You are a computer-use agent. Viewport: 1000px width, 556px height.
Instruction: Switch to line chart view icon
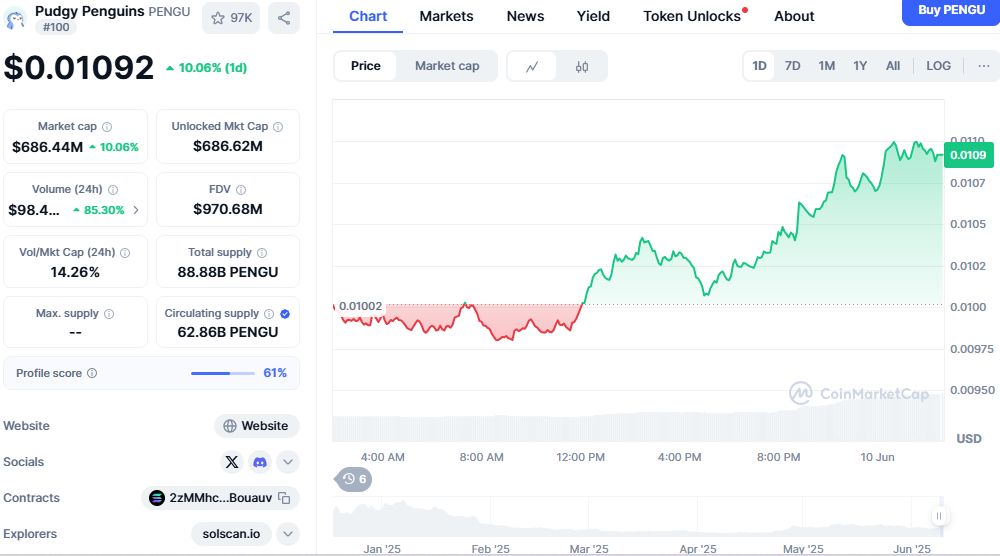(x=532, y=66)
